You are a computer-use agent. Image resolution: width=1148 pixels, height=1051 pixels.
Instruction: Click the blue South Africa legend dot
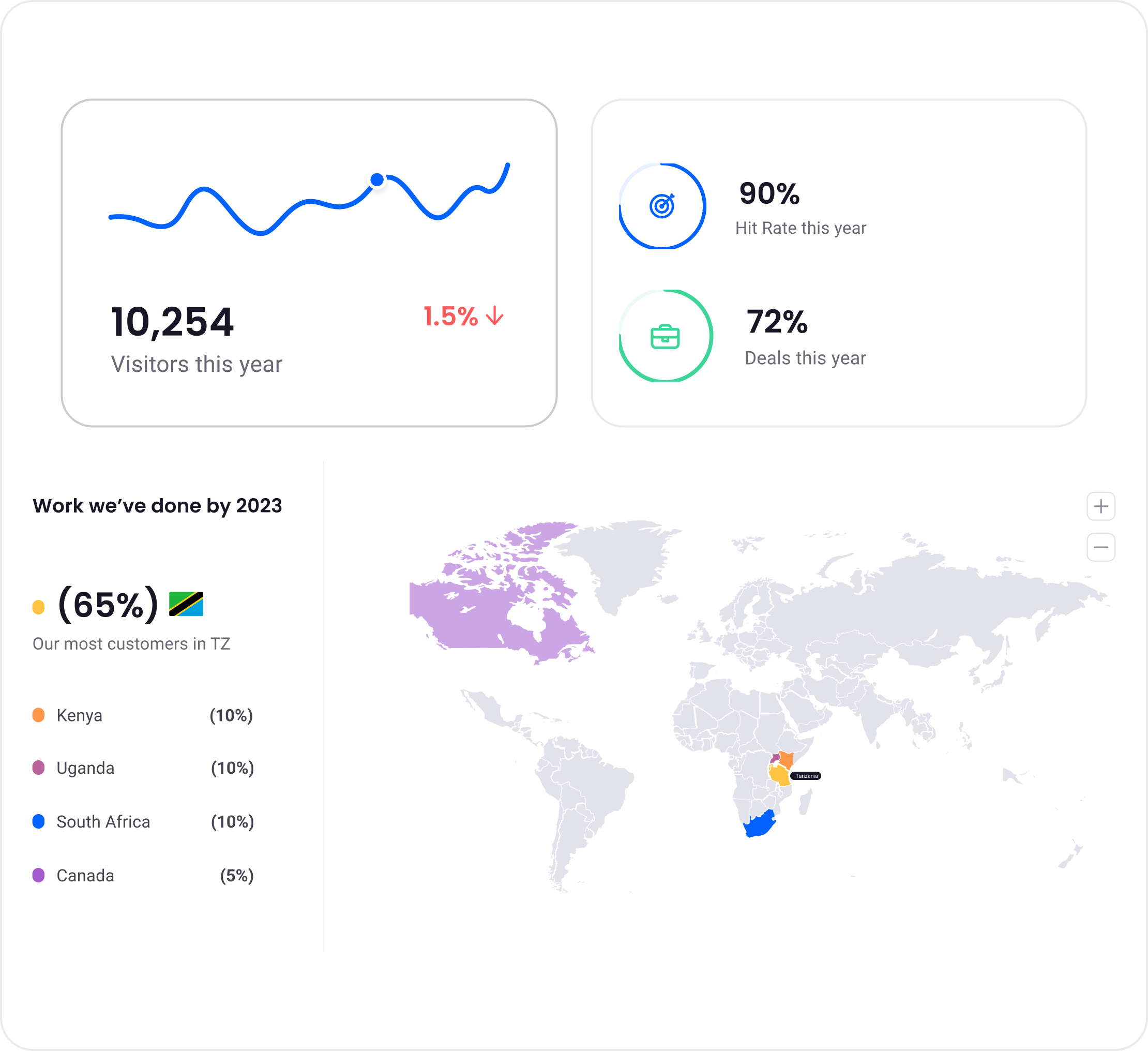[x=39, y=821]
